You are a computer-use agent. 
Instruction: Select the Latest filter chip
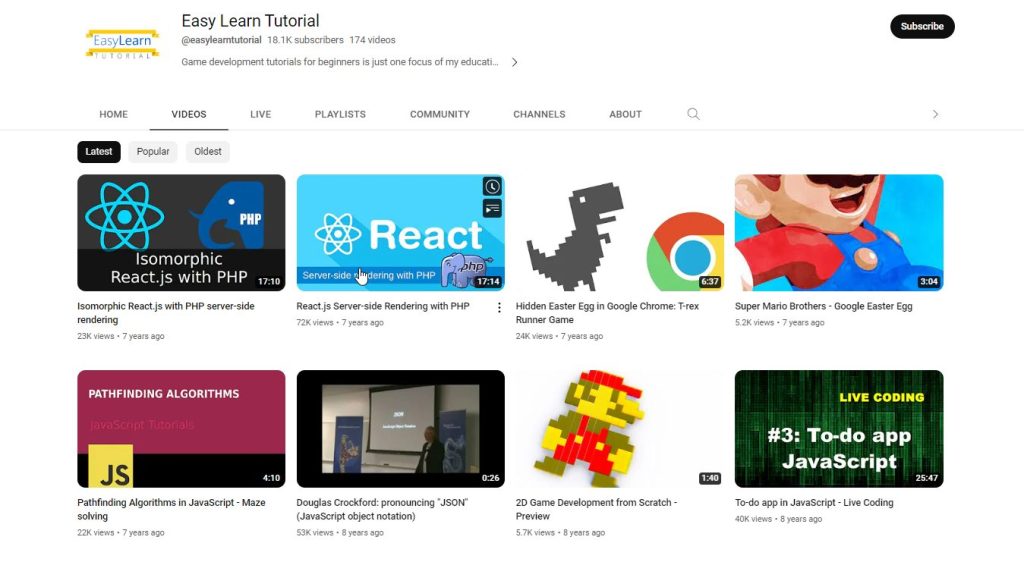[x=99, y=152]
